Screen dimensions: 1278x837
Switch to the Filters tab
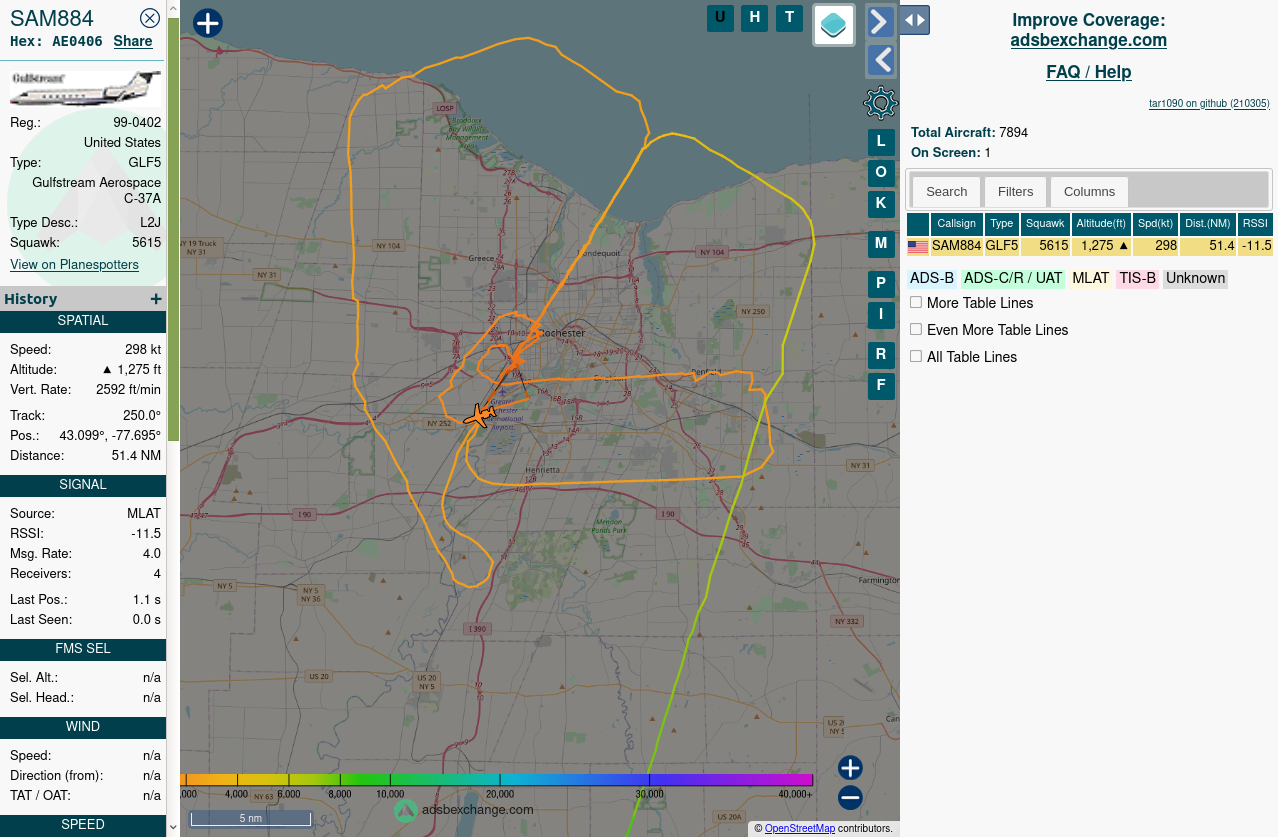tap(1016, 192)
